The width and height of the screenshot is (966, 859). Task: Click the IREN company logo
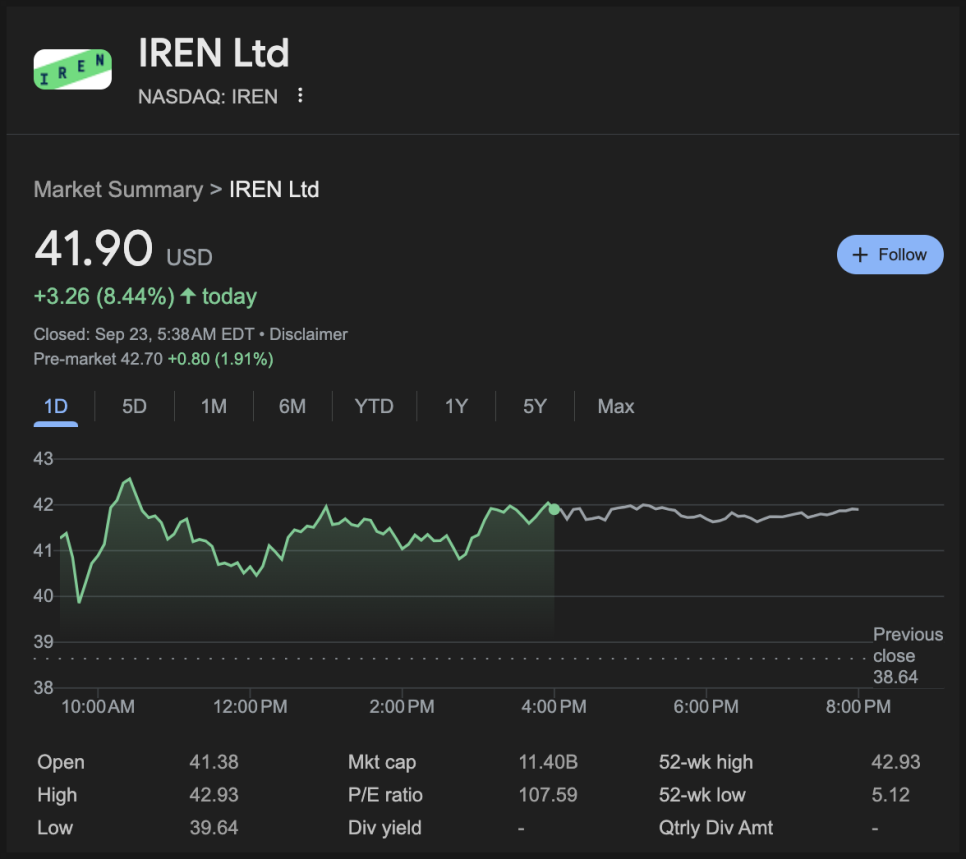[x=73, y=69]
